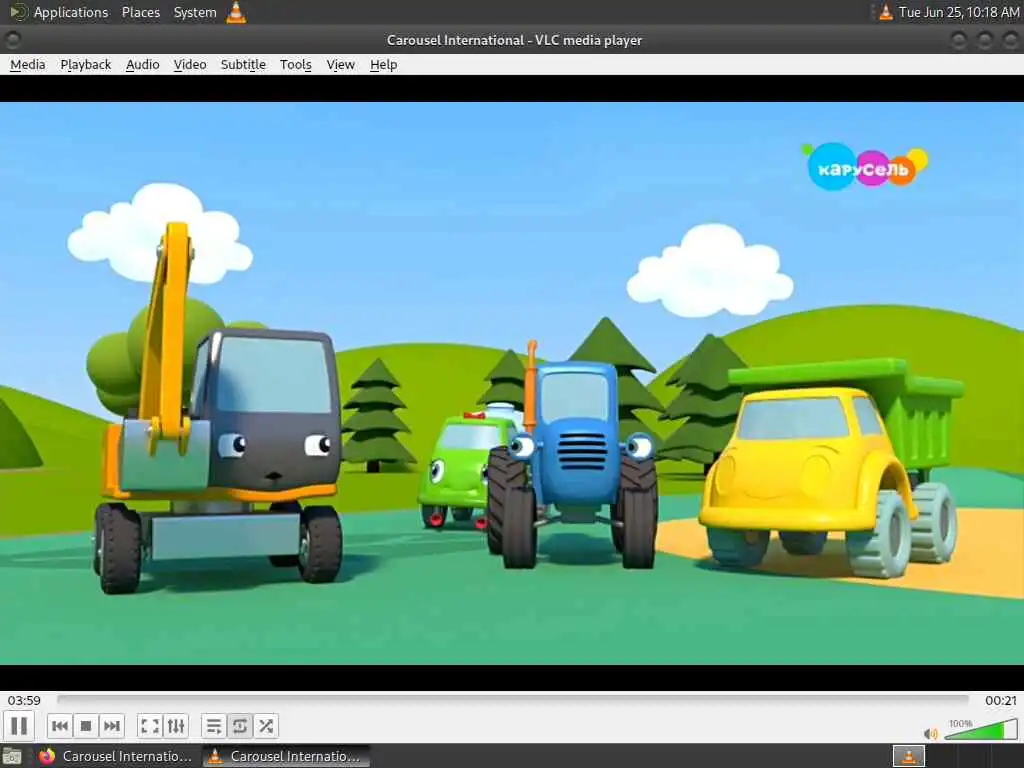Skip to the next media item

(112, 726)
